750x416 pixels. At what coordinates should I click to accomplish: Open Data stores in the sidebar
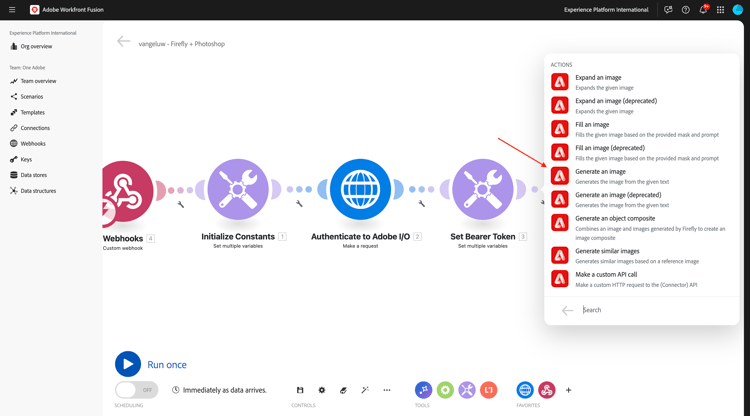pos(29,175)
